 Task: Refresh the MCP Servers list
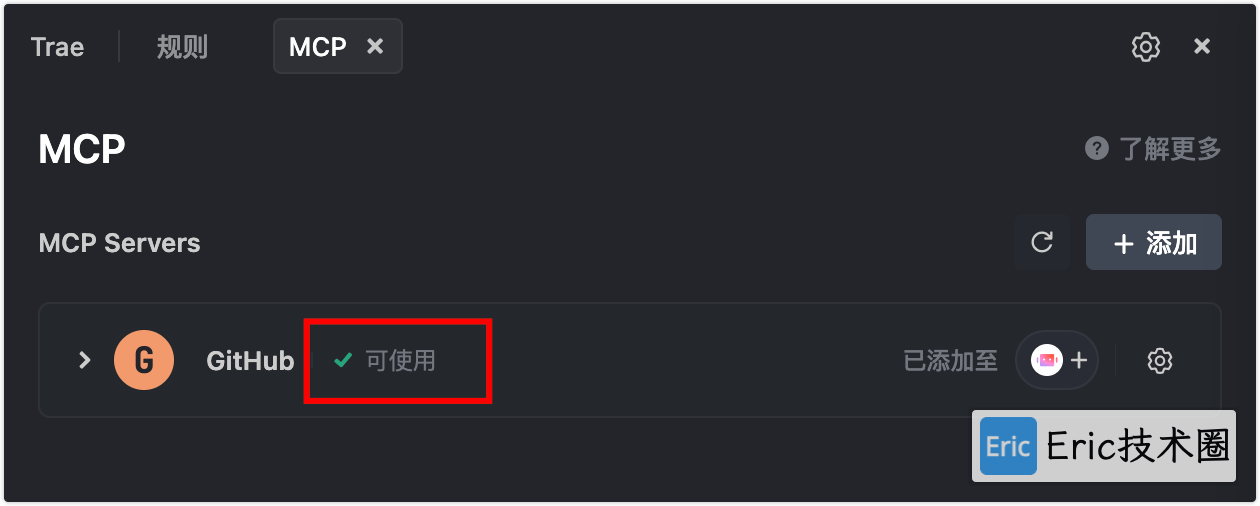pyautogui.click(x=1042, y=242)
